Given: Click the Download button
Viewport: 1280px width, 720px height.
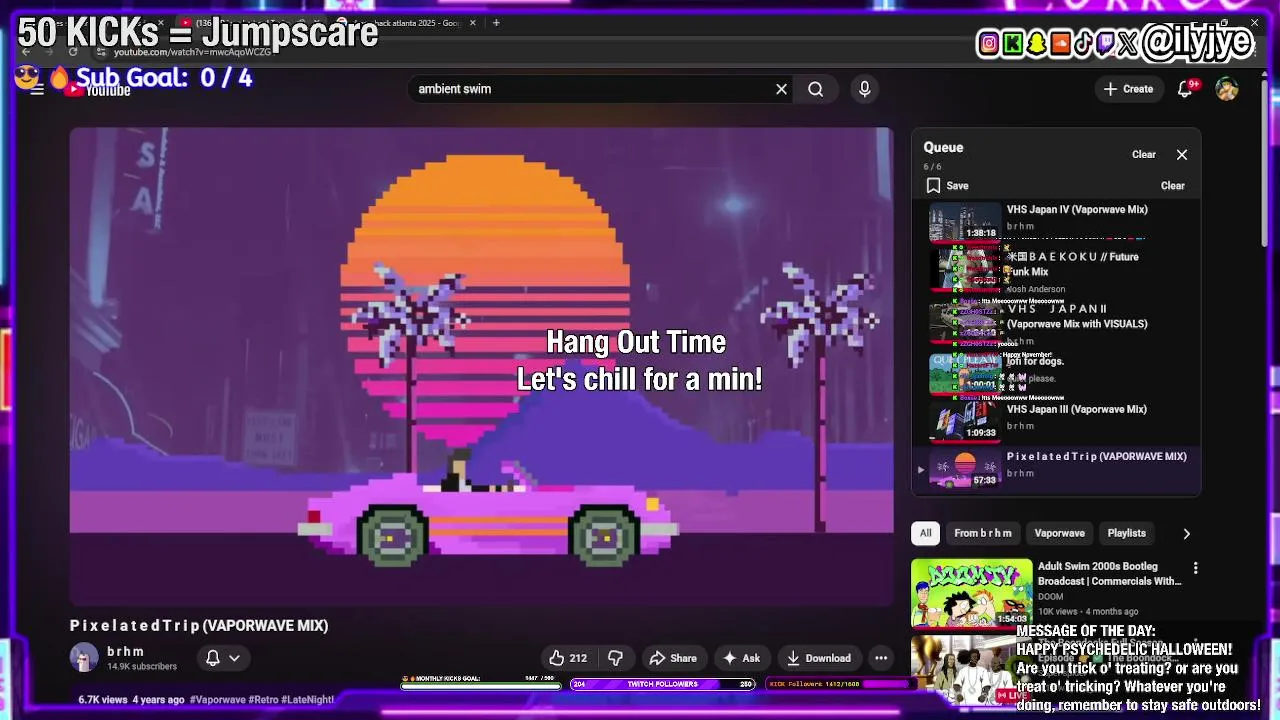Looking at the screenshot, I should pos(818,658).
